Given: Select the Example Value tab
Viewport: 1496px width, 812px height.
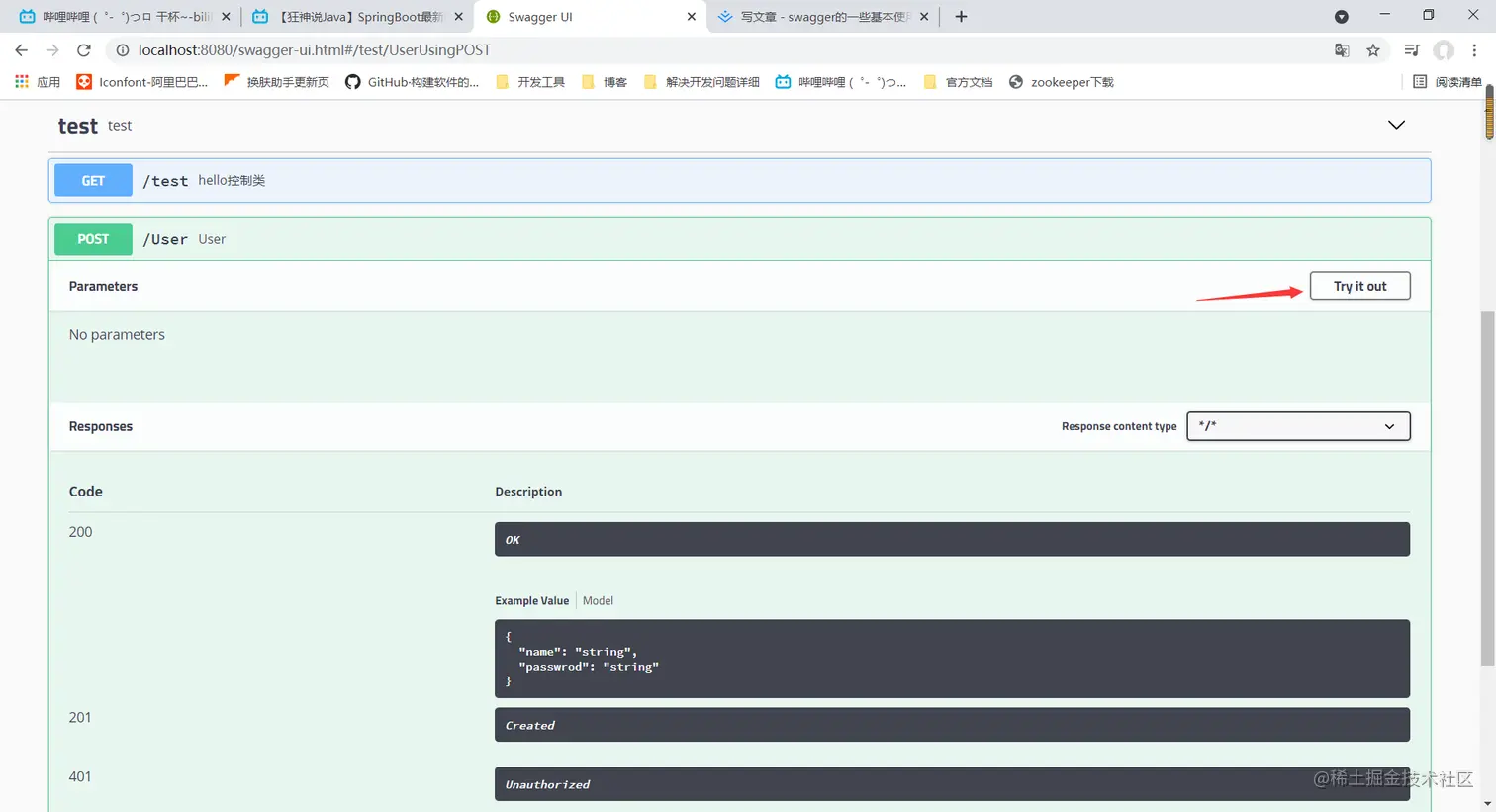Looking at the screenshot, I should [531, 600].
